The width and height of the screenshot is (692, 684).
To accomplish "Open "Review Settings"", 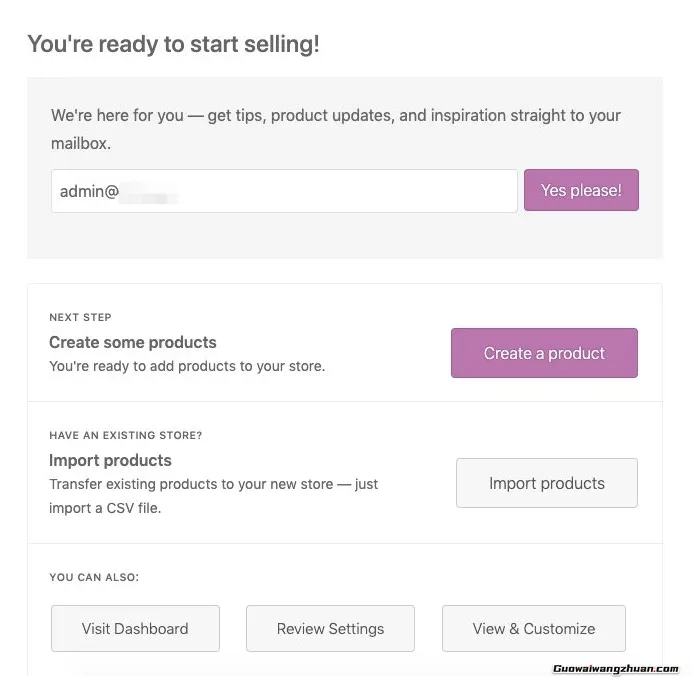I will [x=330, y=629].
